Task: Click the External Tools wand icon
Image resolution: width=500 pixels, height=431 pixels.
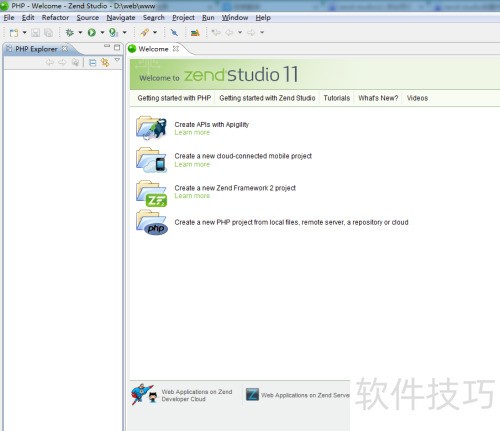Action: pos(144,33)
